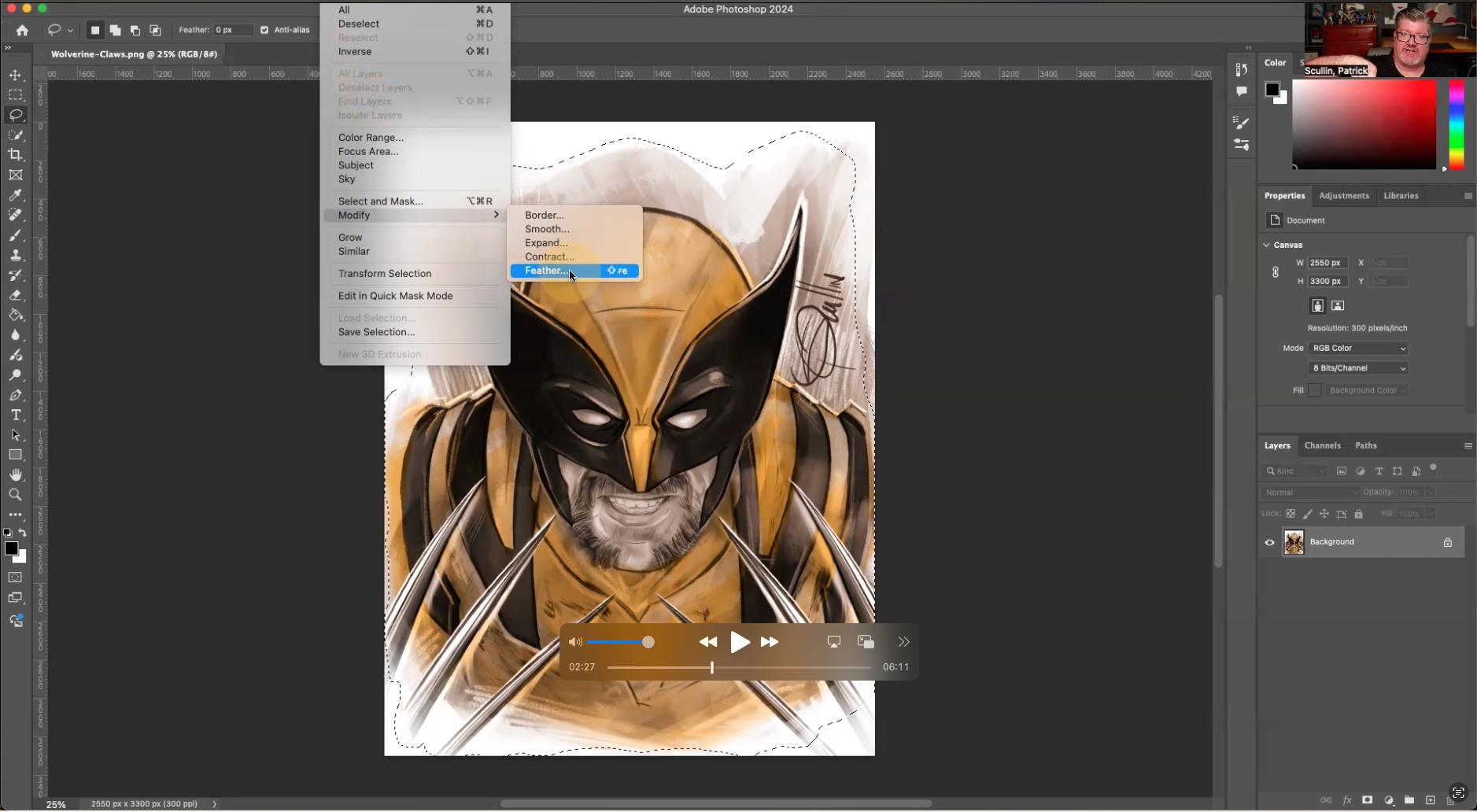
Task: Click the canvas width input field
Action: (x=1327, y=263)
